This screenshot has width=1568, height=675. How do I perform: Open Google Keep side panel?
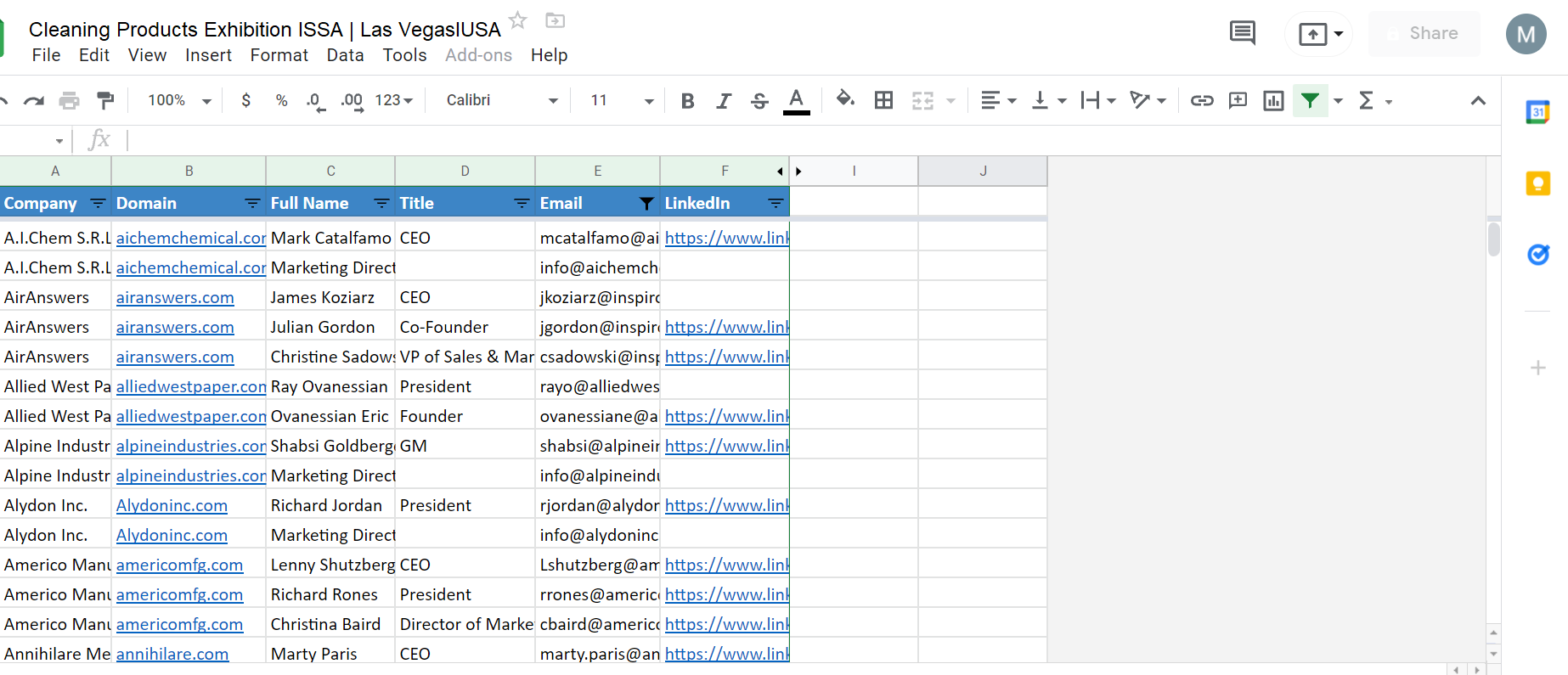pyautogui.click(x=1538, y=183)
